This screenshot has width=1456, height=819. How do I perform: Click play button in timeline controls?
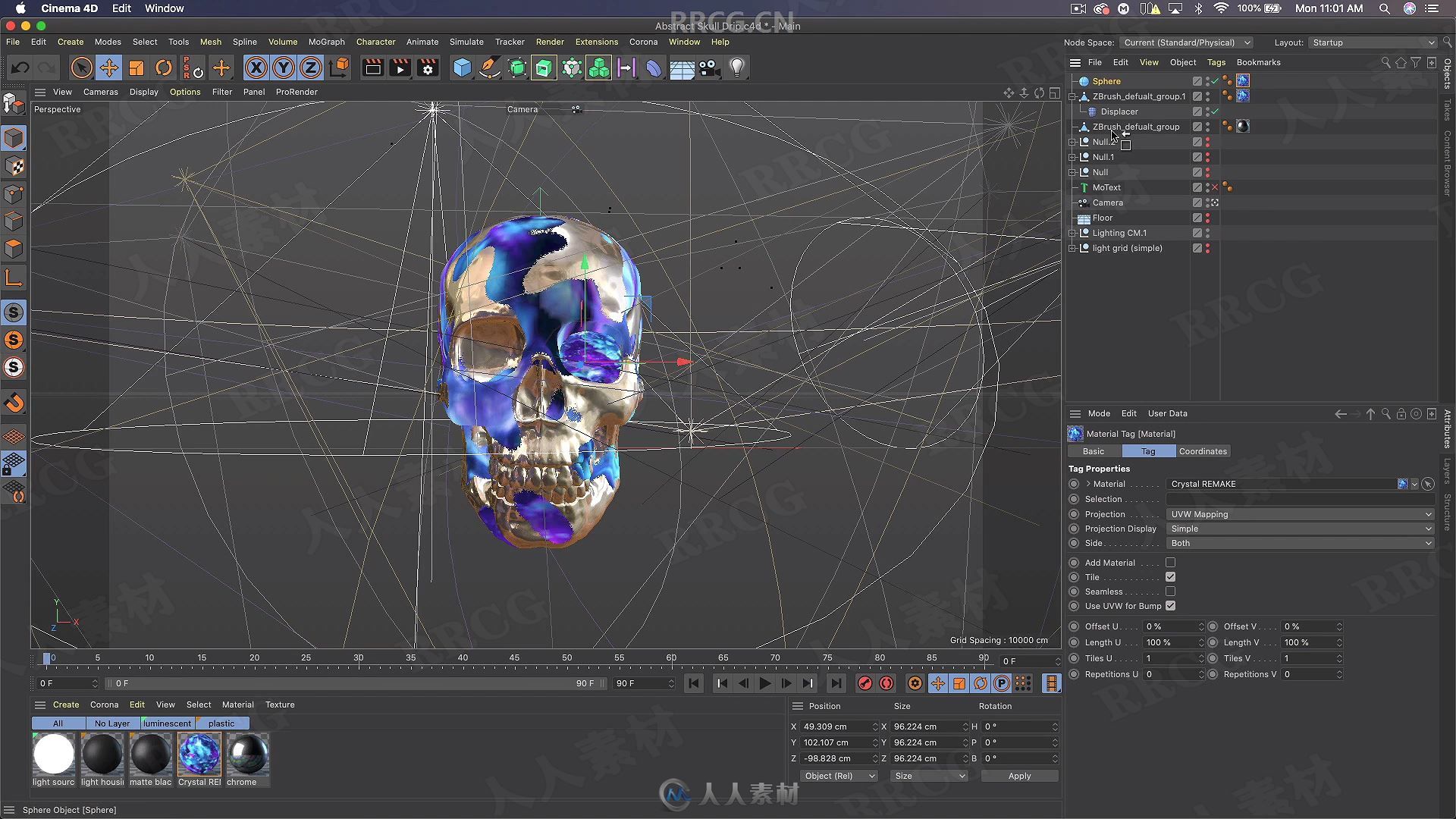(x=763, y=683)
